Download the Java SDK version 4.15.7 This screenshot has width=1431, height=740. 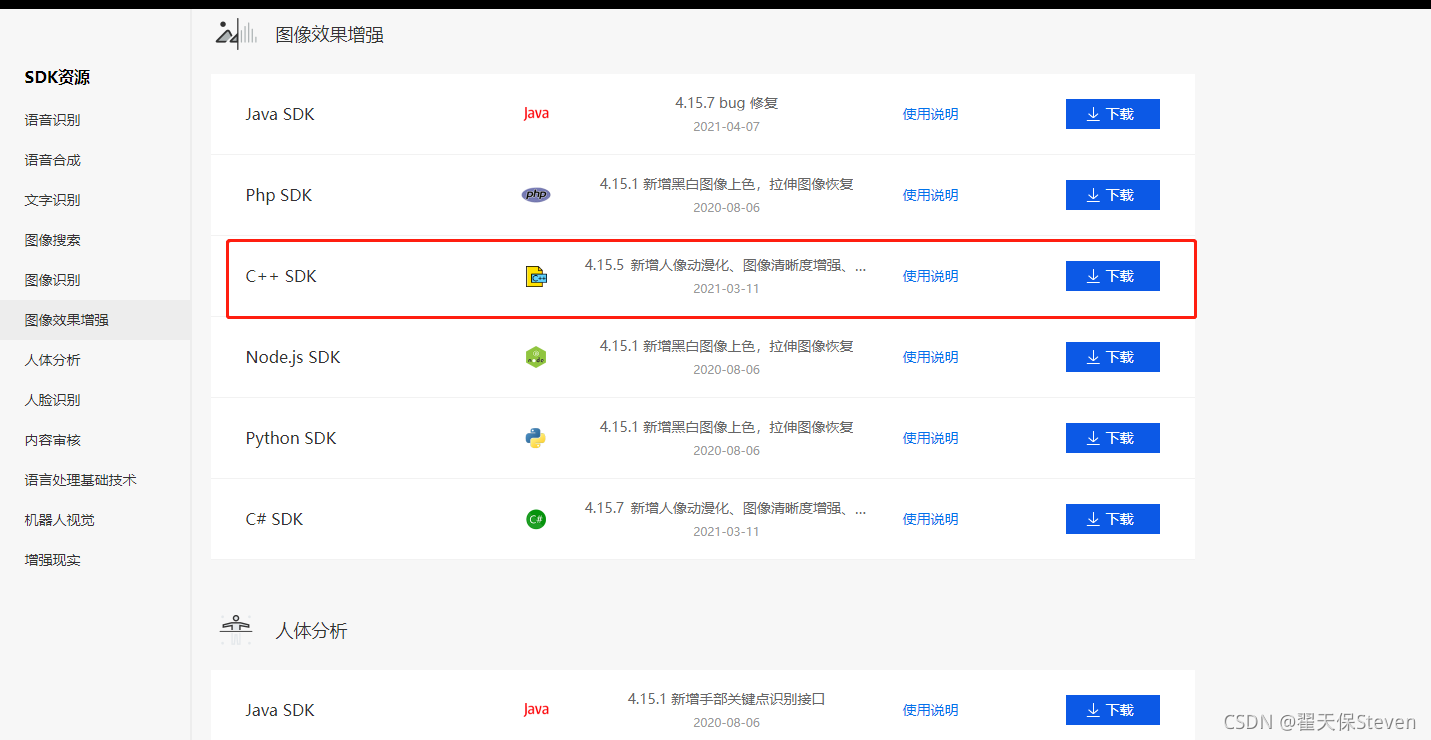point(1113,114)
